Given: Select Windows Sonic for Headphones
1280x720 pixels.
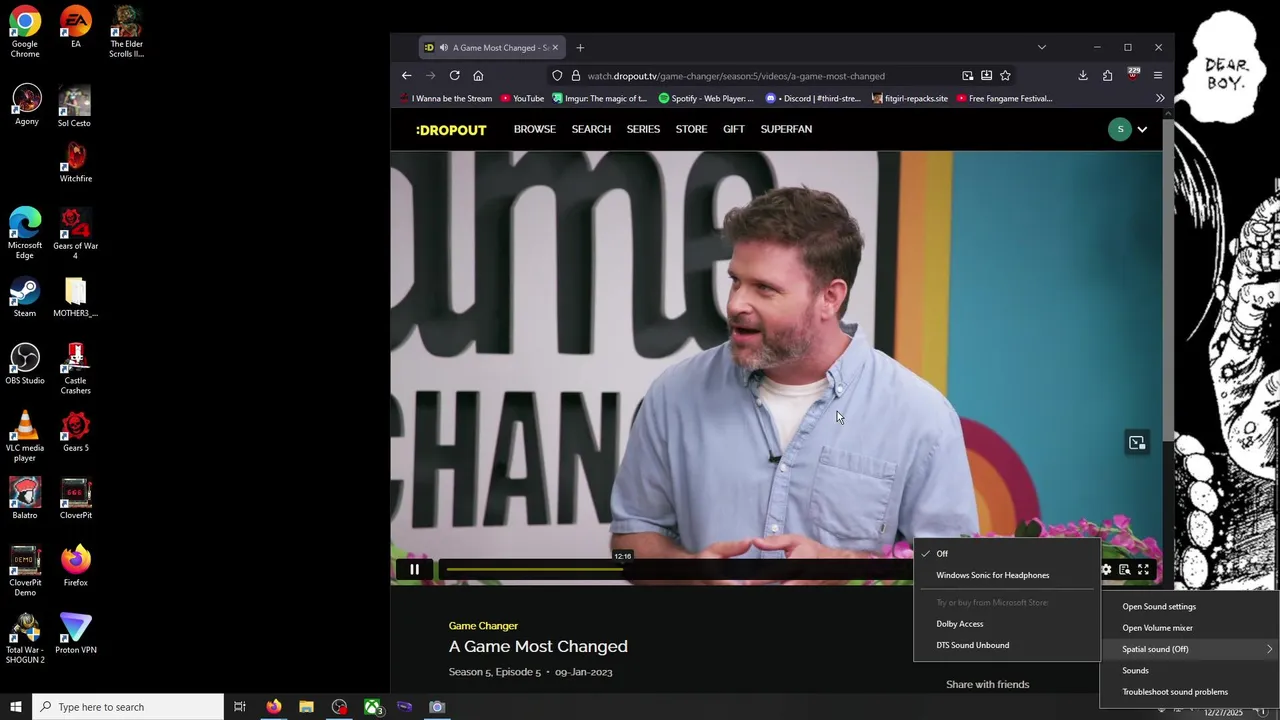Looking at the screenshot, I should pos(1007,575).
